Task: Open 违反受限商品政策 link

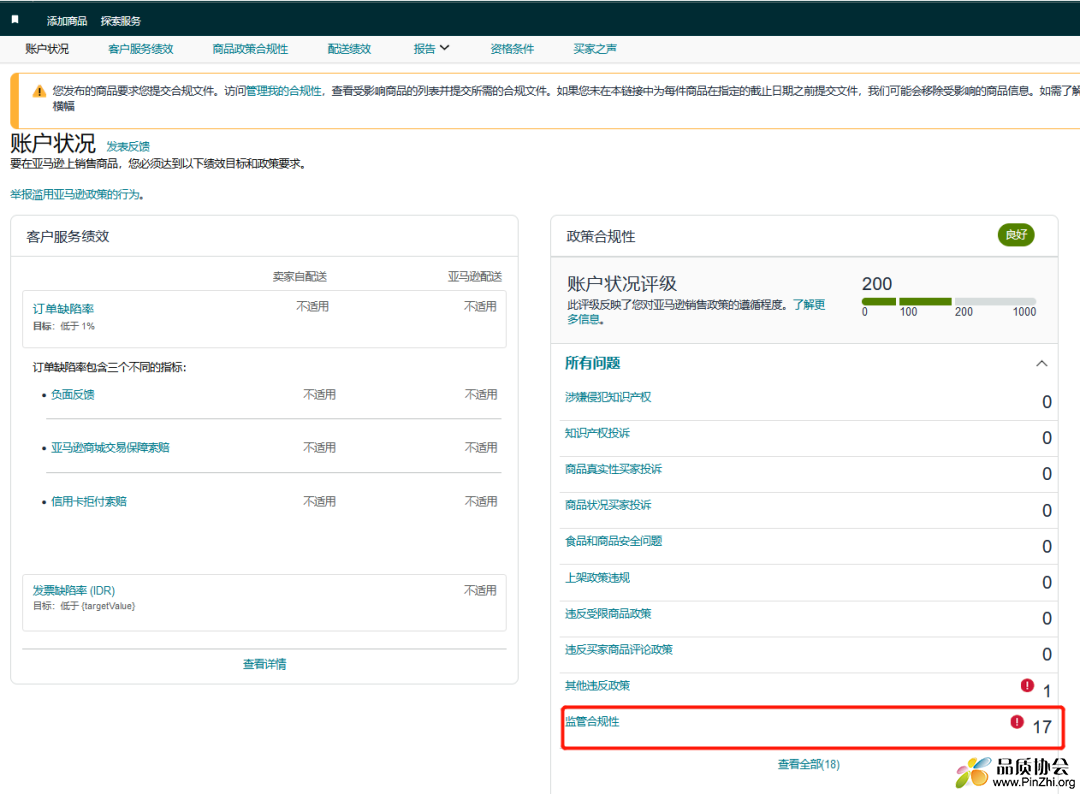Action: click(x=608, y=614)
